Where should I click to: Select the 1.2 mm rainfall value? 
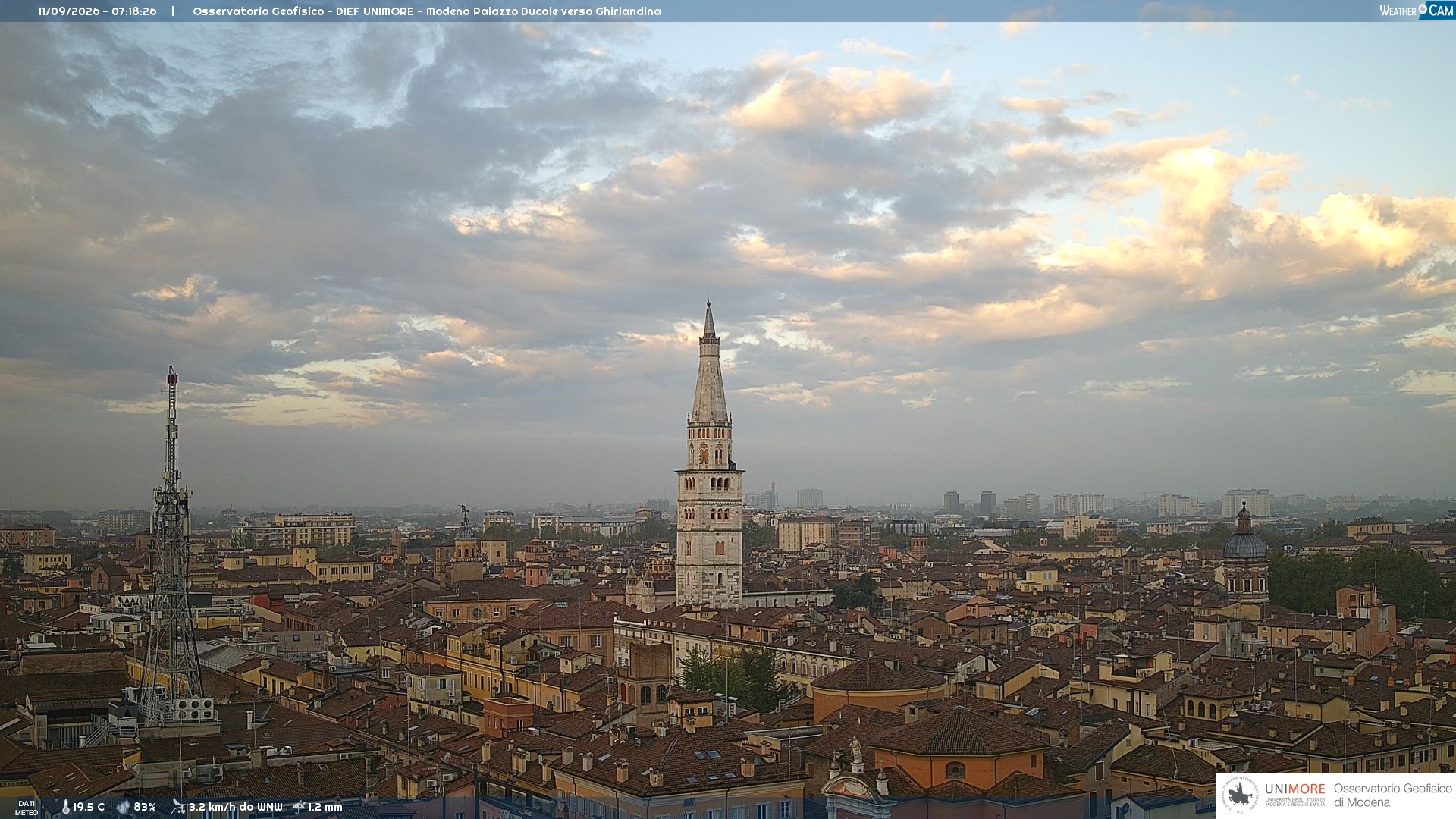(325, 807)
